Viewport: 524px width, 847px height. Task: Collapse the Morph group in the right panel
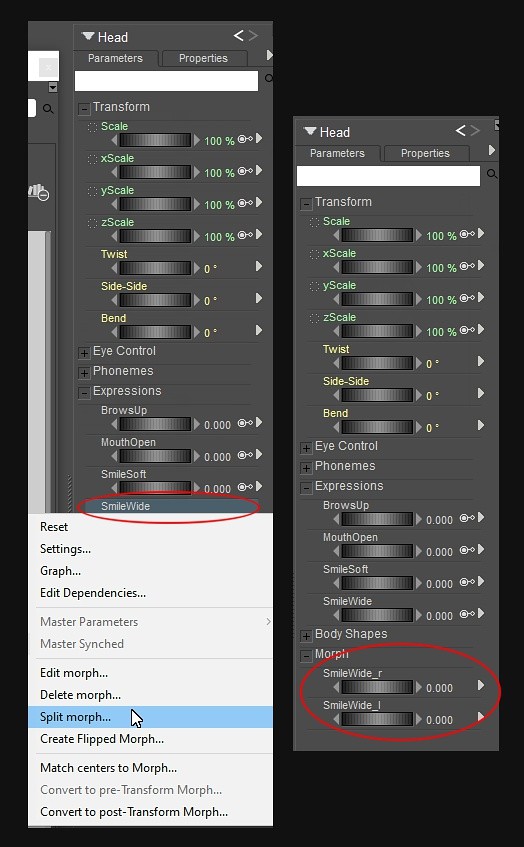click(306, 656)
